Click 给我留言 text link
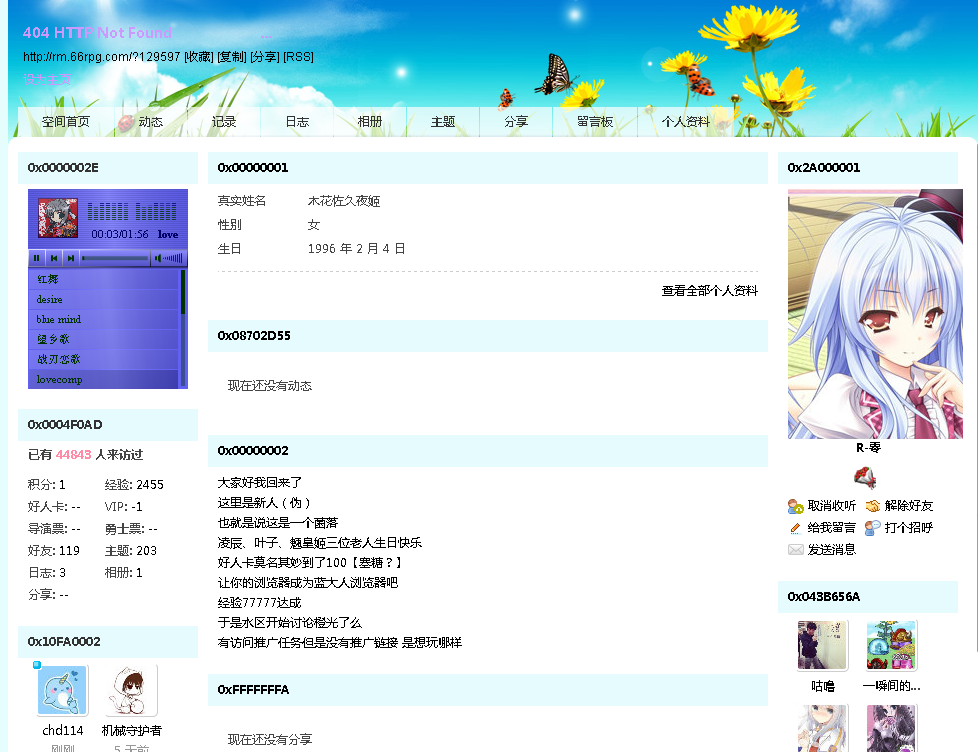The height and width of the screenshot is (752, 978). click(831, 528)
